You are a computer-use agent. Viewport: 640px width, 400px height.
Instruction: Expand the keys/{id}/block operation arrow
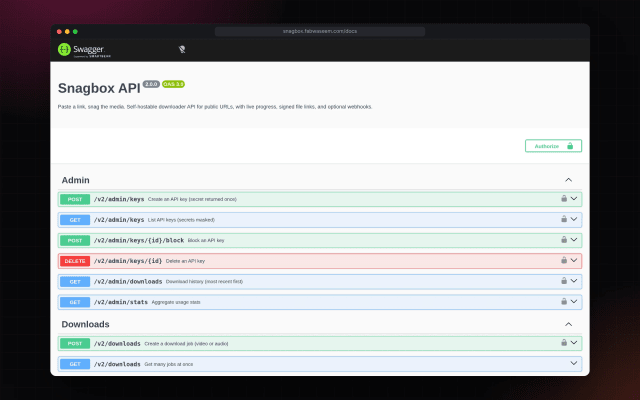(574, 240)
